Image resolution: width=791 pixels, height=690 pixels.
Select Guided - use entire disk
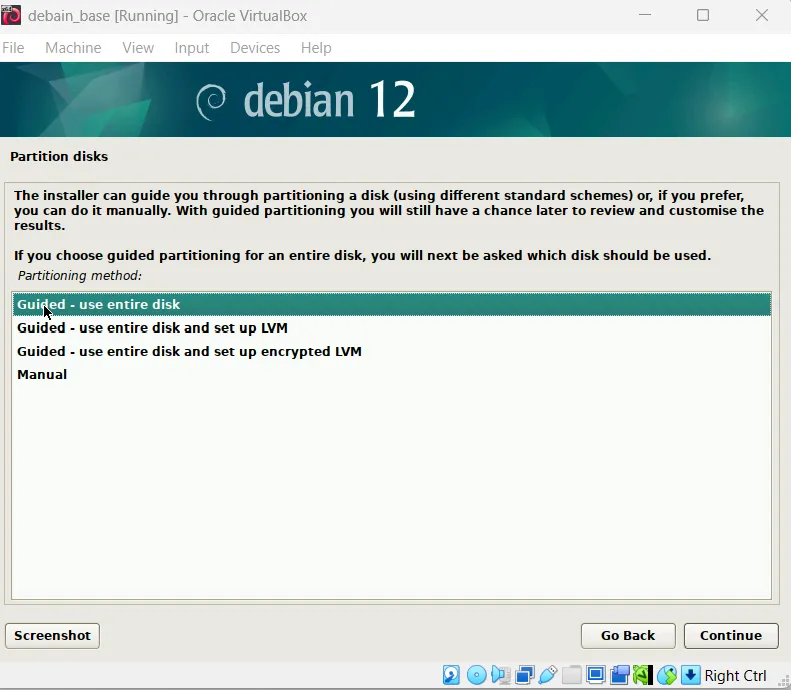click(x=391, y=304)
